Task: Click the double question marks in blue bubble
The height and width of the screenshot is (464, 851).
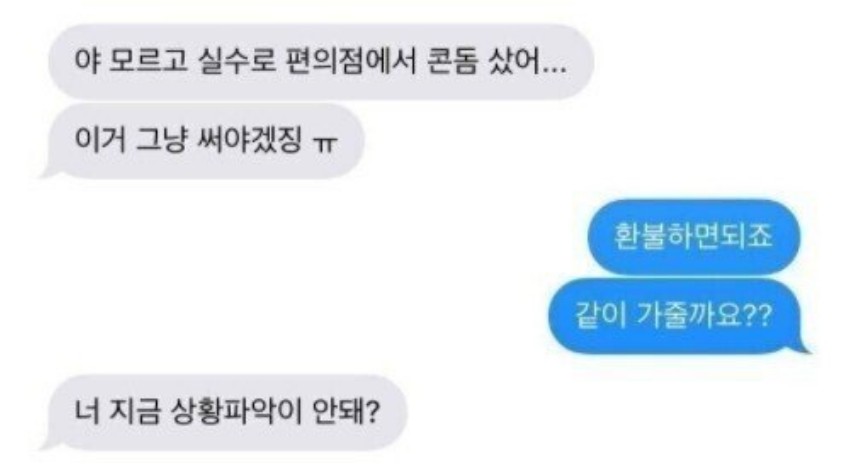Action: coord(756,316)
